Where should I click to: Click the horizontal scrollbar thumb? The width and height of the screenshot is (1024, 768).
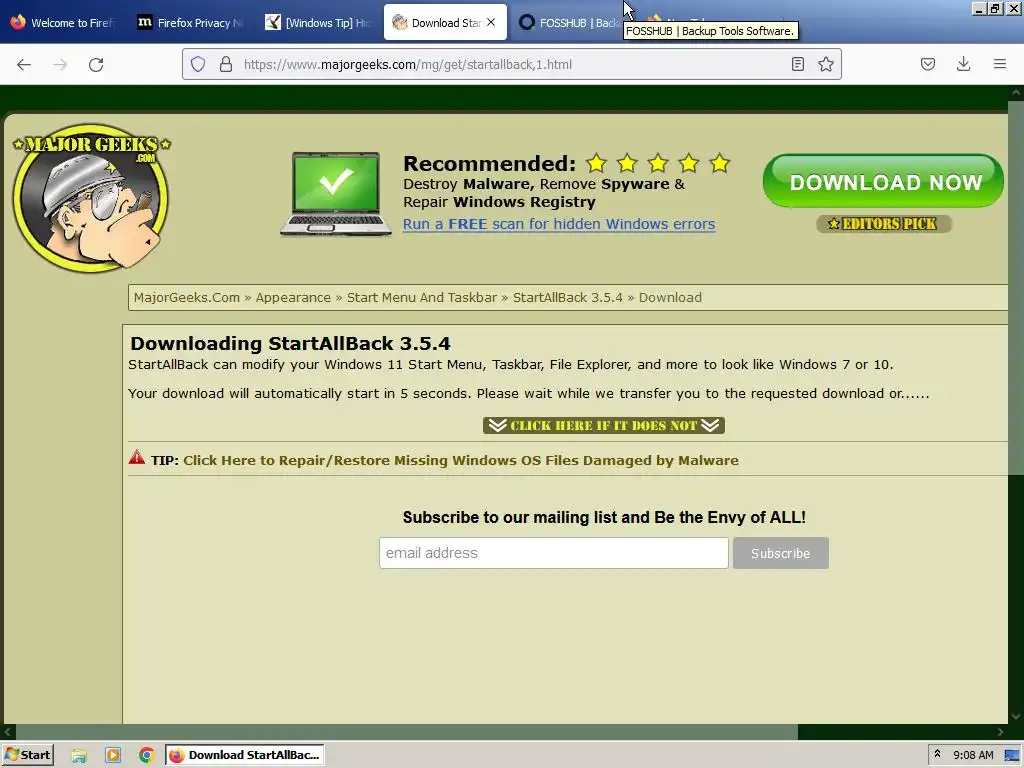point(406,732)
